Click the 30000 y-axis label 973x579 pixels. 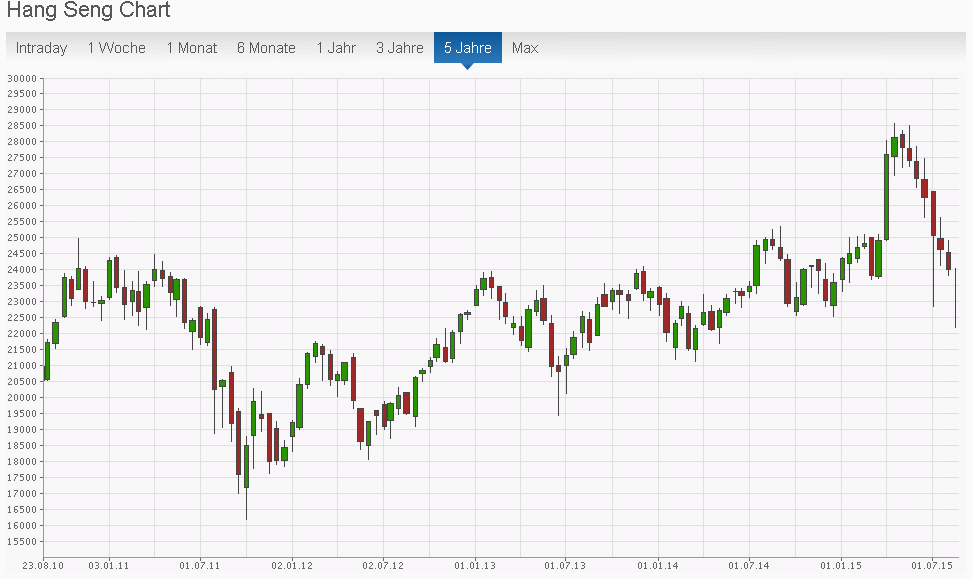21,78
